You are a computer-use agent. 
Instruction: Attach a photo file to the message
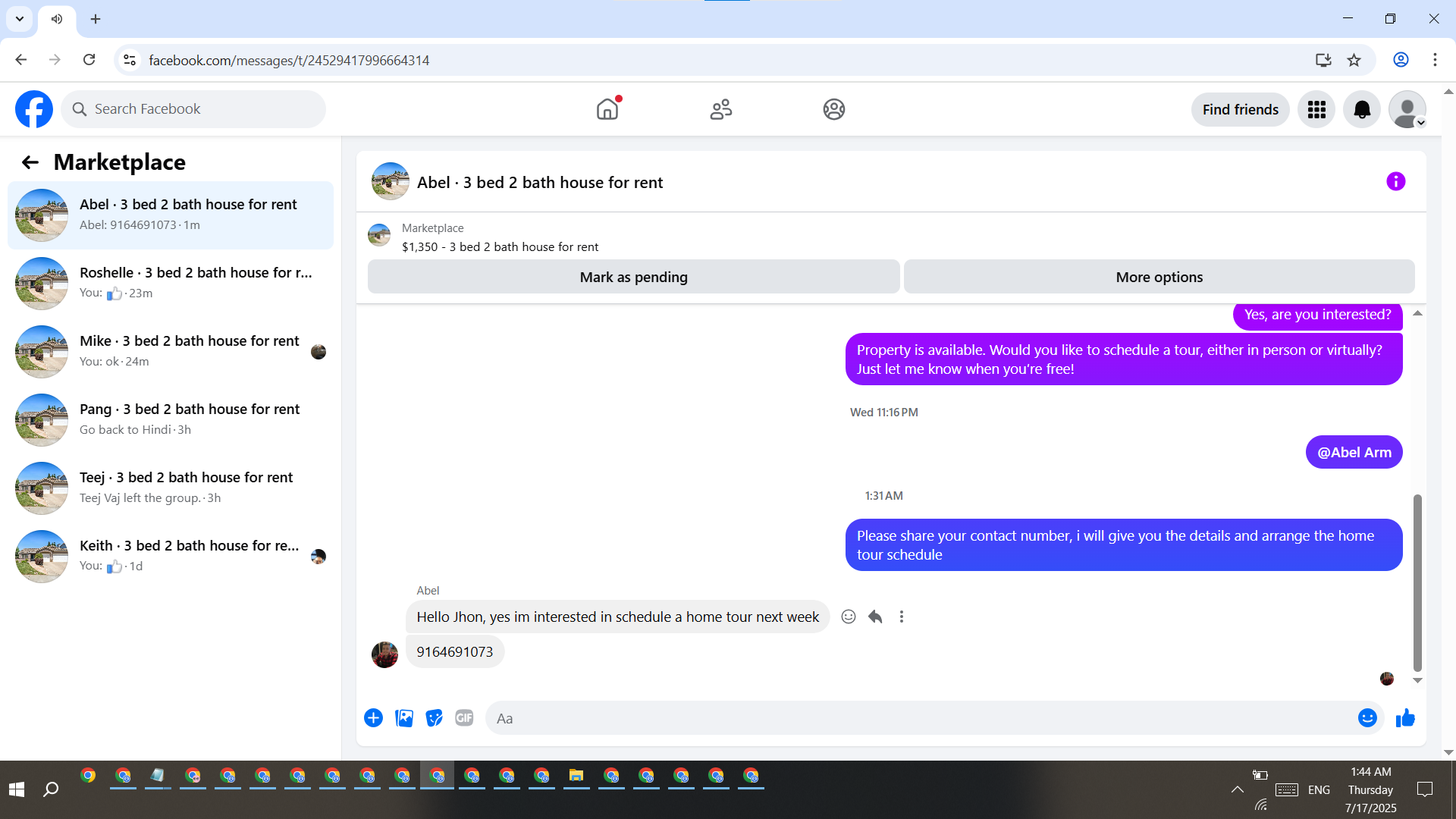(404, 718)
